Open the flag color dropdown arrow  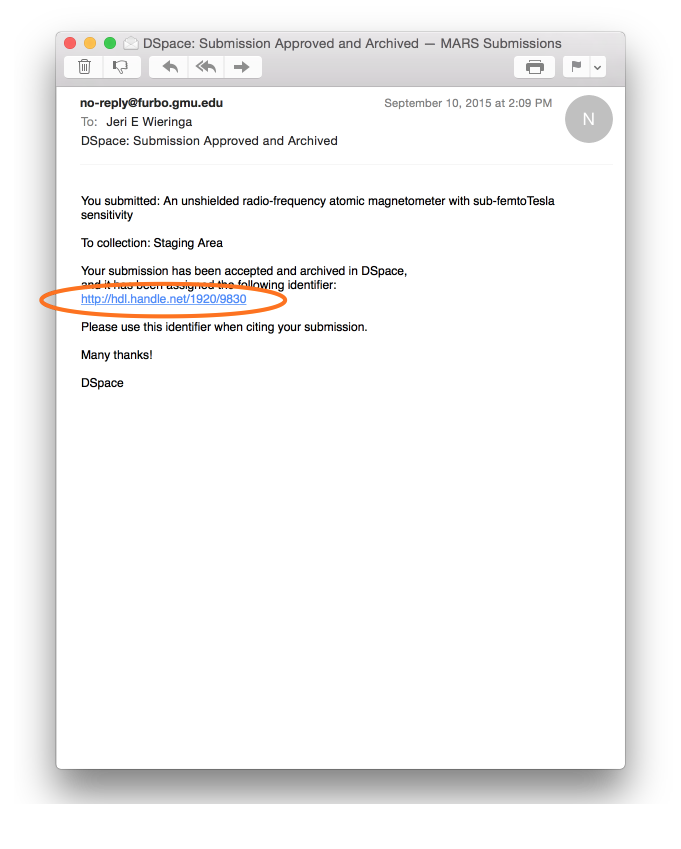(x=598, y=67)
